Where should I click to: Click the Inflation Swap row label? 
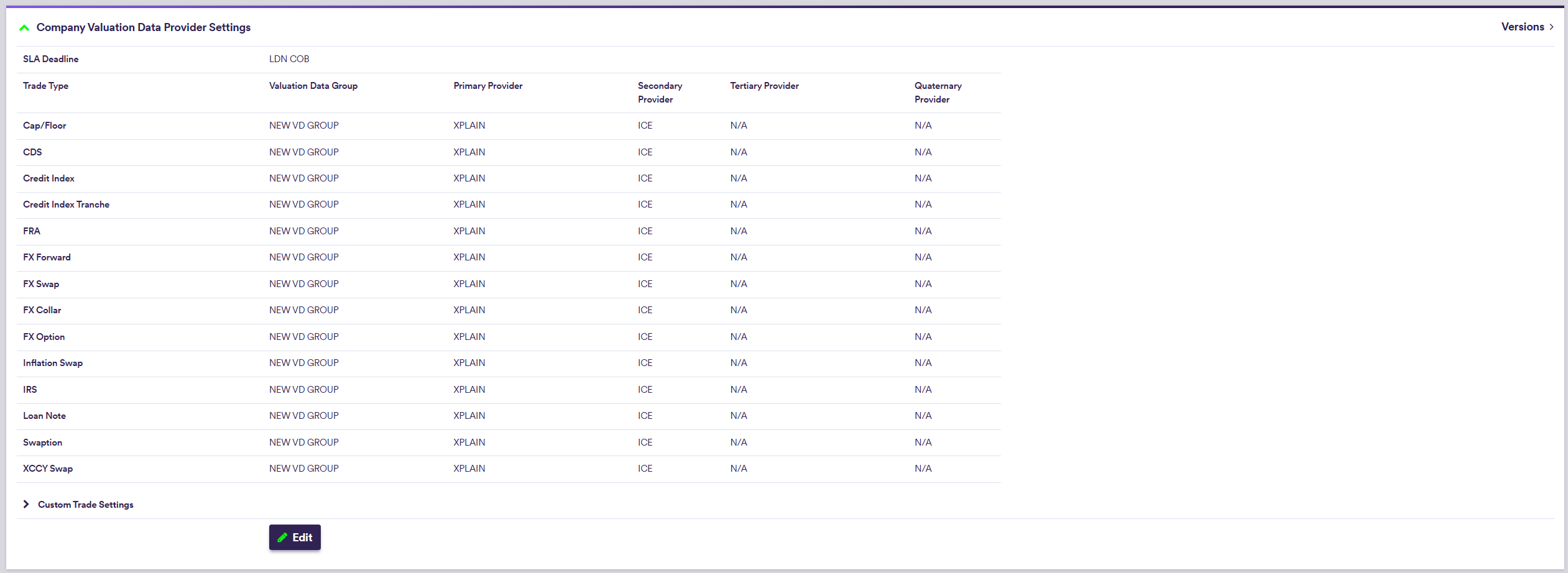click(x=53, y=363)
